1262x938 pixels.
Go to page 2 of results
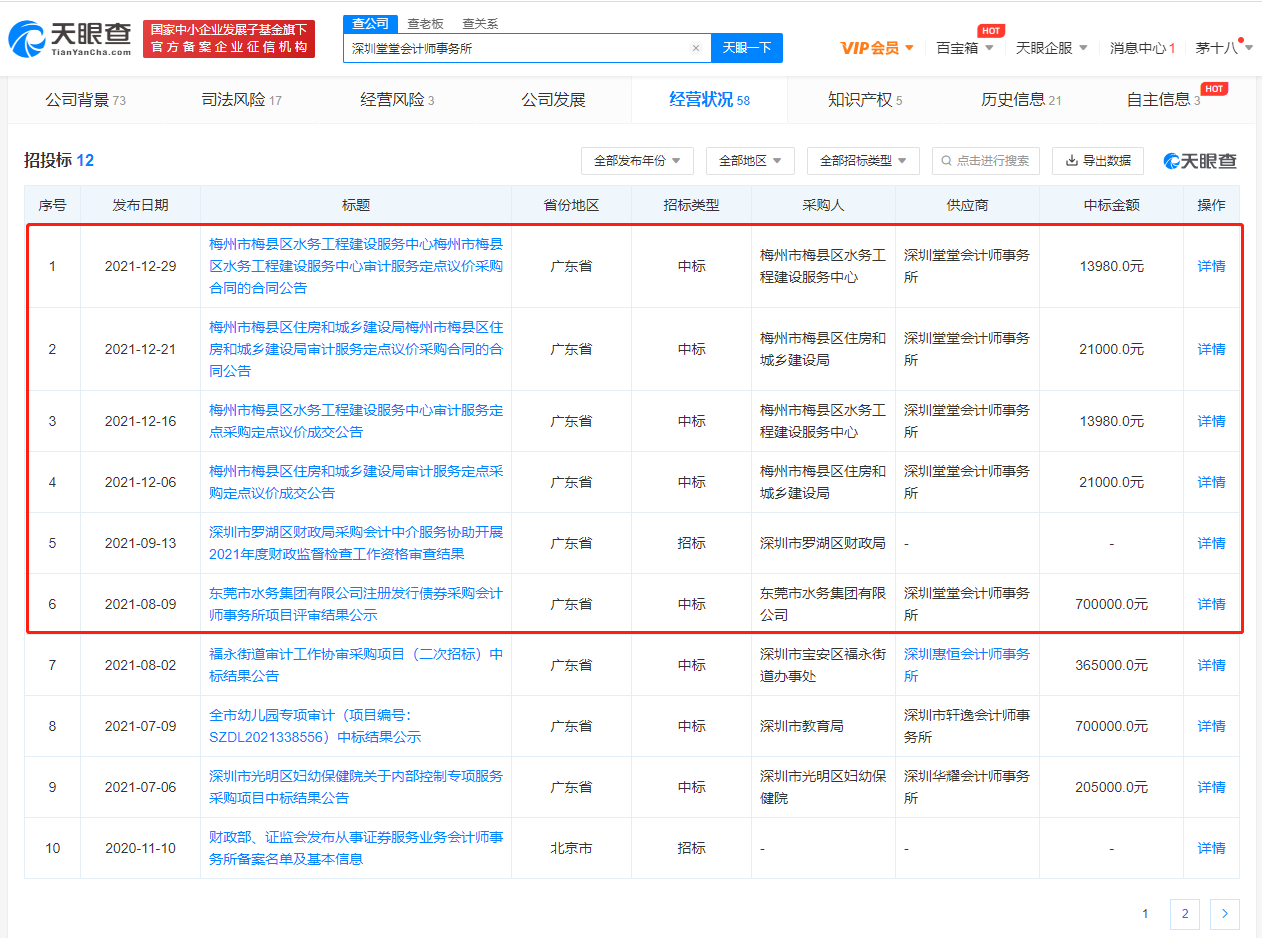point(1184,913)
